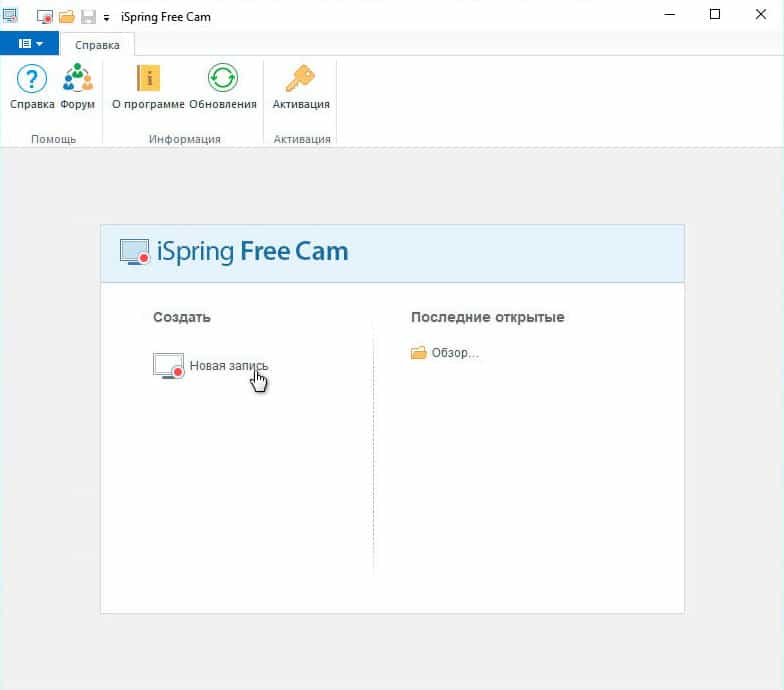
Task: Close the iSpring Free Cam window
Action: 760,14
